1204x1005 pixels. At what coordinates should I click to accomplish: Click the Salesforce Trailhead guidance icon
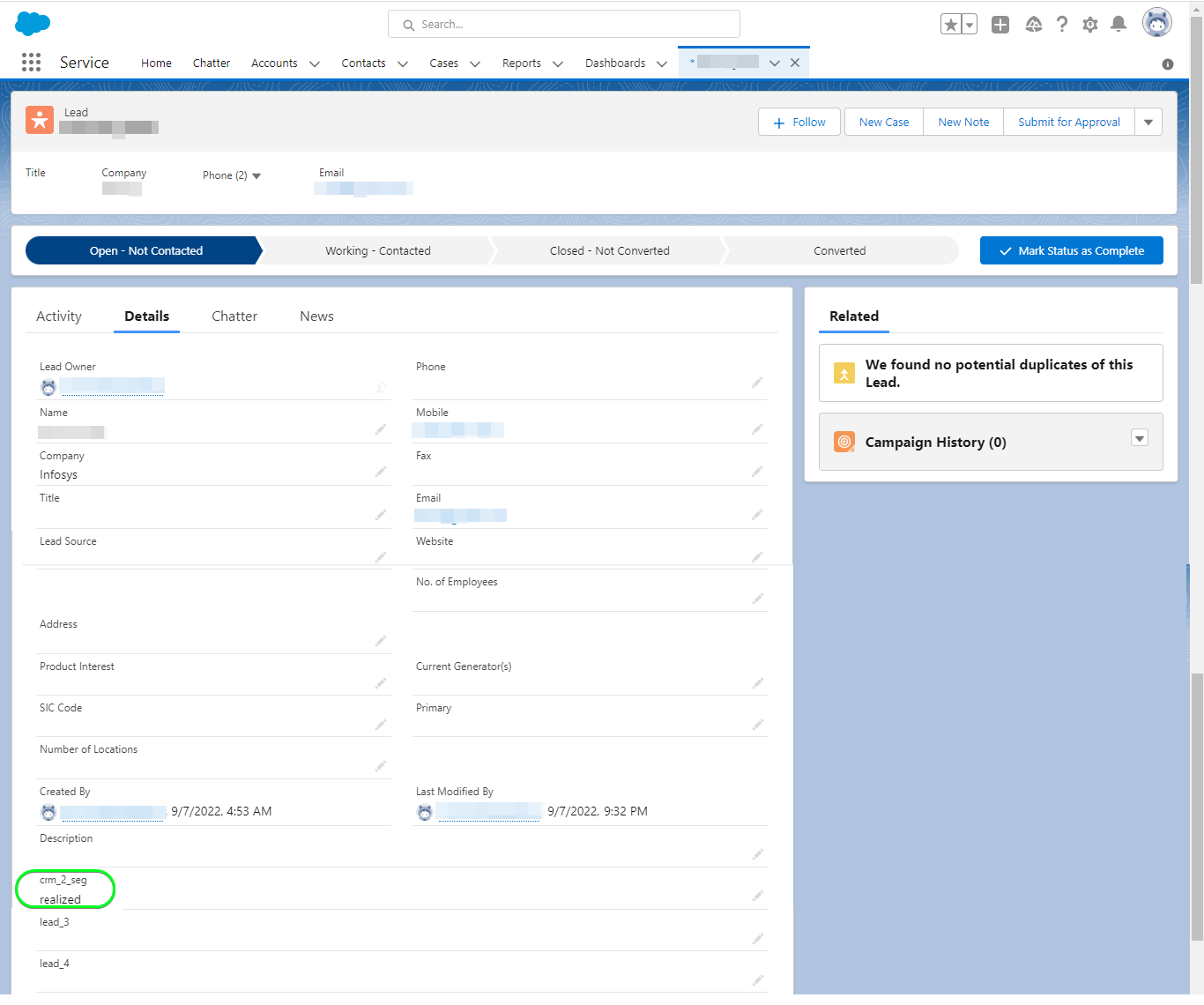1034,25
